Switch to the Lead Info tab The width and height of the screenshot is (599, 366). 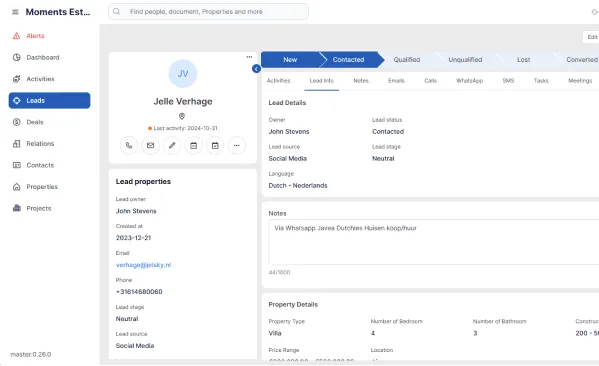click(x=322, y=81)
